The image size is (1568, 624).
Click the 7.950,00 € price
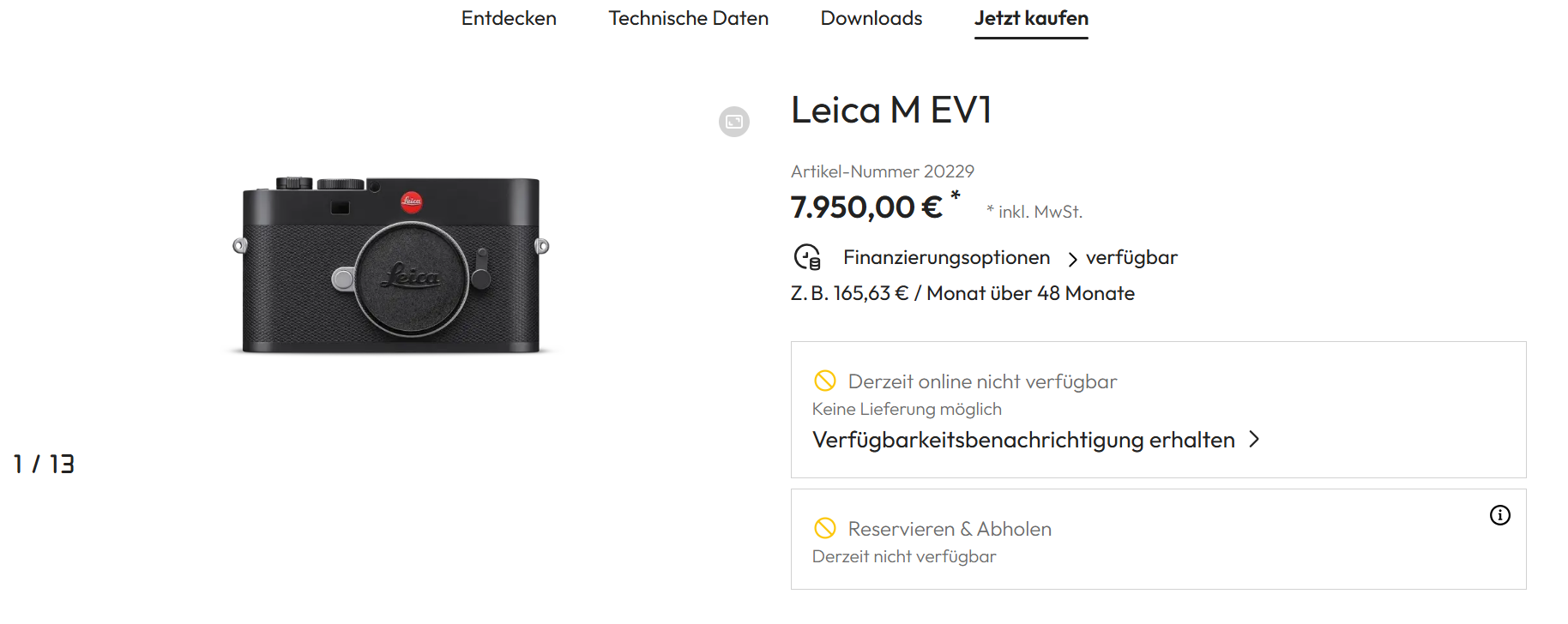coord(866,207)
